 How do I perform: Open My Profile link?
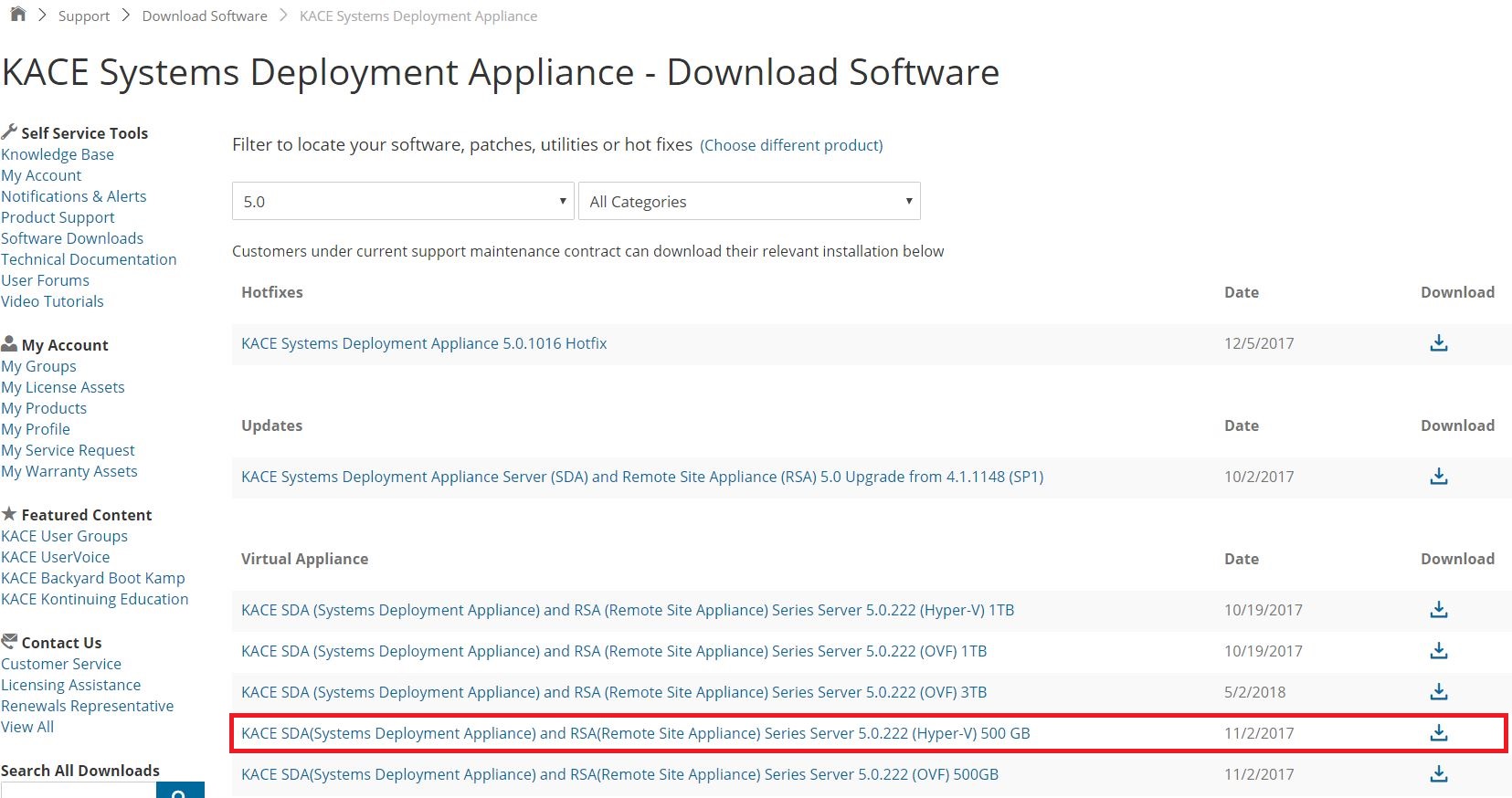click(x=36, y=429)
